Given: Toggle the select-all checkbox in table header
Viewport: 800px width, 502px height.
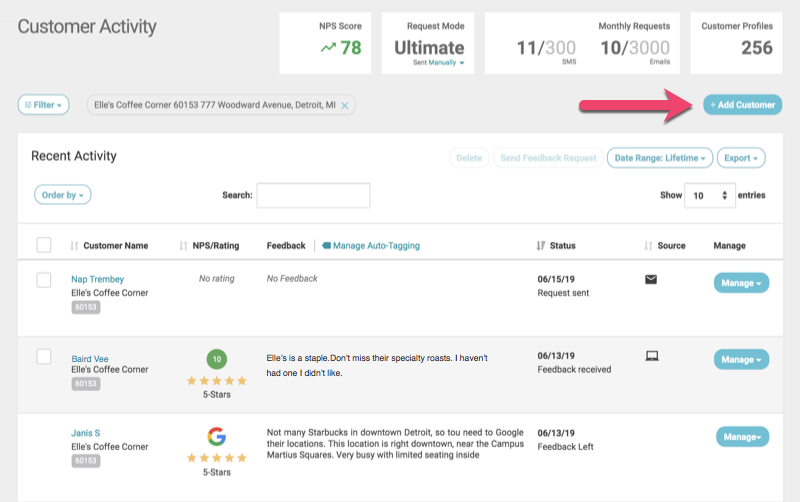Looking at the screenshot, I should tap(44, 245).
